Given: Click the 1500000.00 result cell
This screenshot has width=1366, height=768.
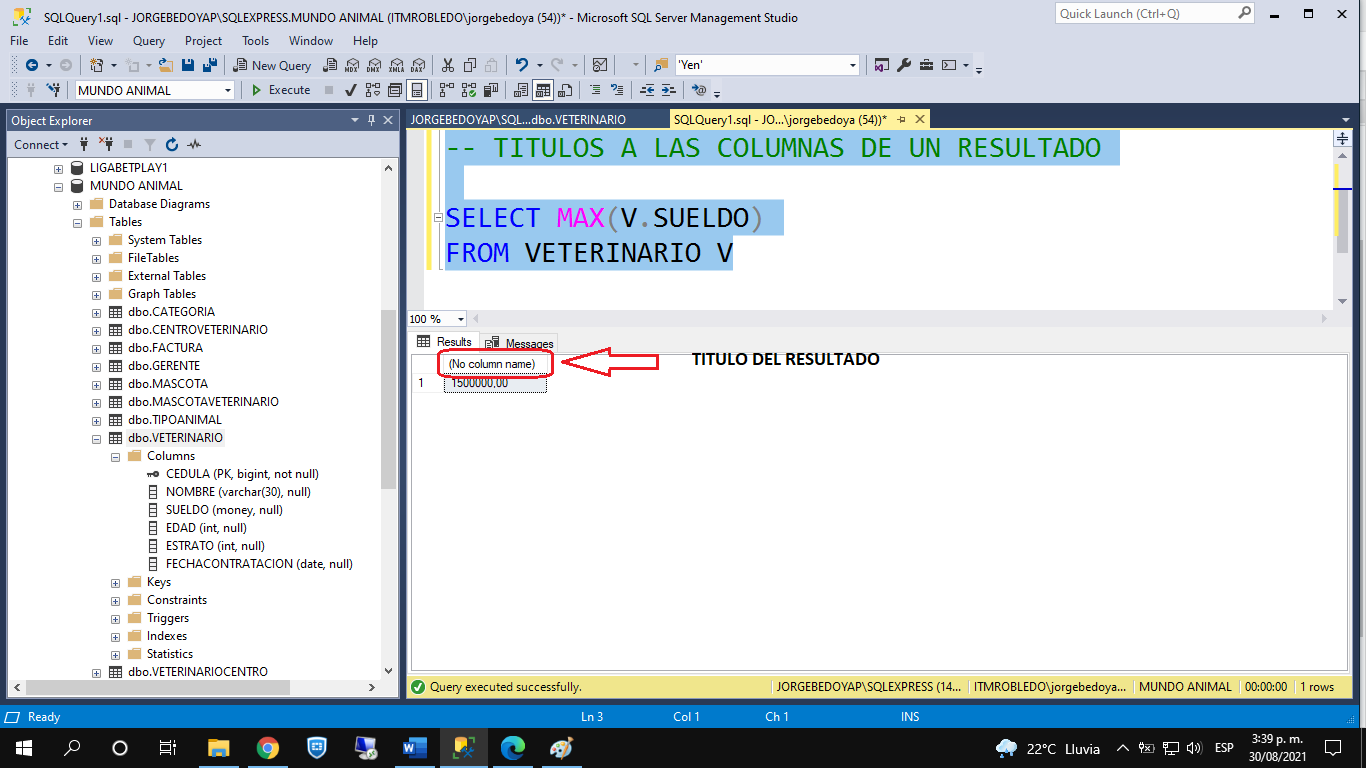Looking at the screenshot, I should click(495, 383).
